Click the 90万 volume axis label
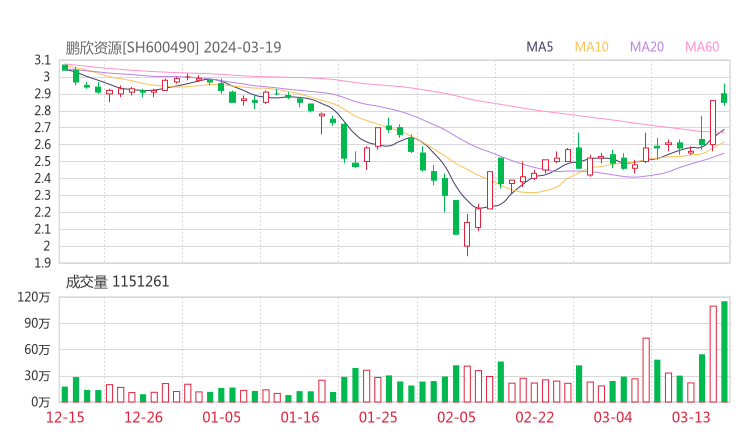Viewport: 740px width, 440px height. pos(37,324)
